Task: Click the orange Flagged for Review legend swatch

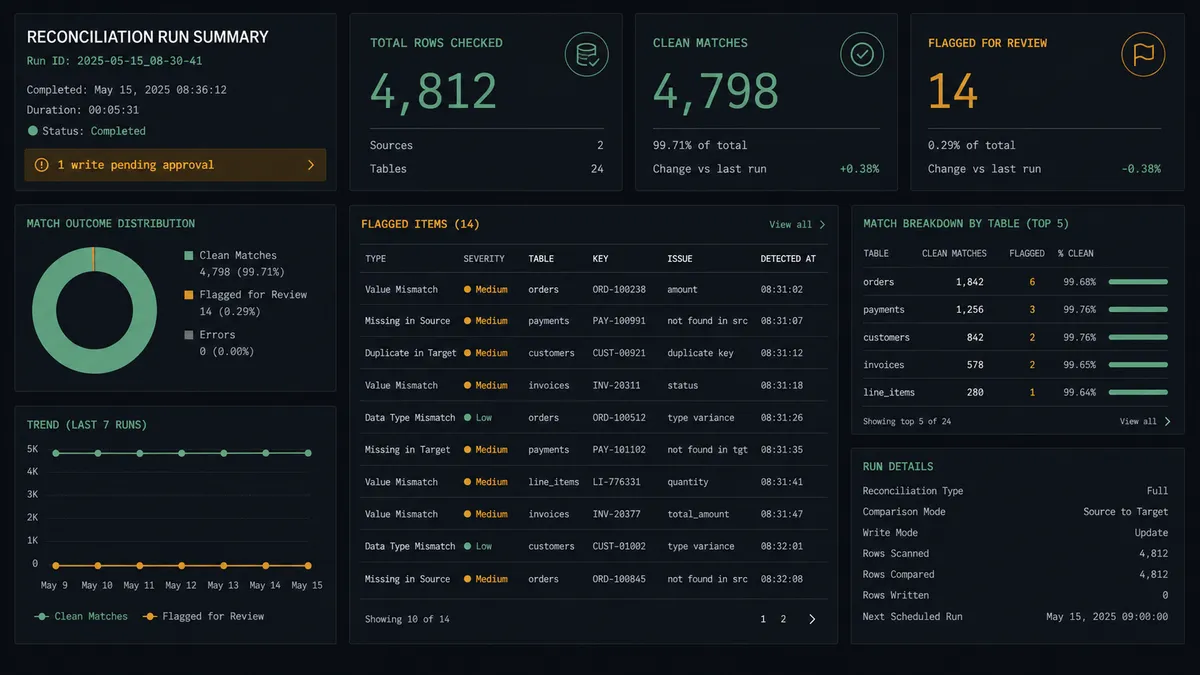Action: point(189,295)
